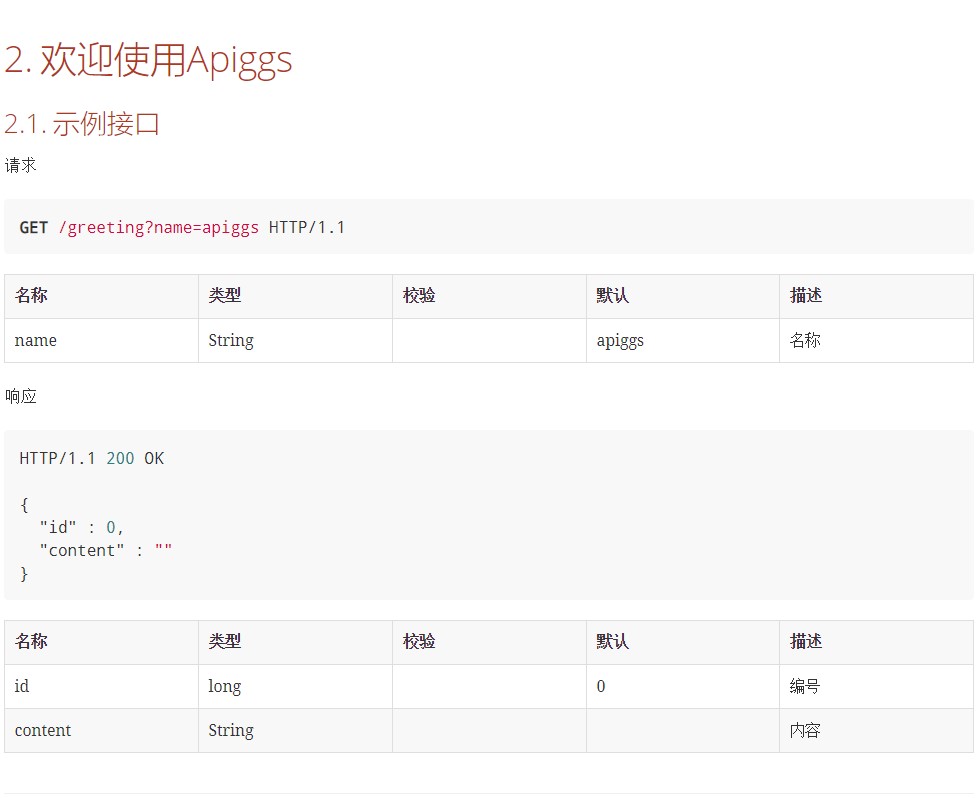
Task: Select the "content" cell in the response table
Action: pos(43,730)
